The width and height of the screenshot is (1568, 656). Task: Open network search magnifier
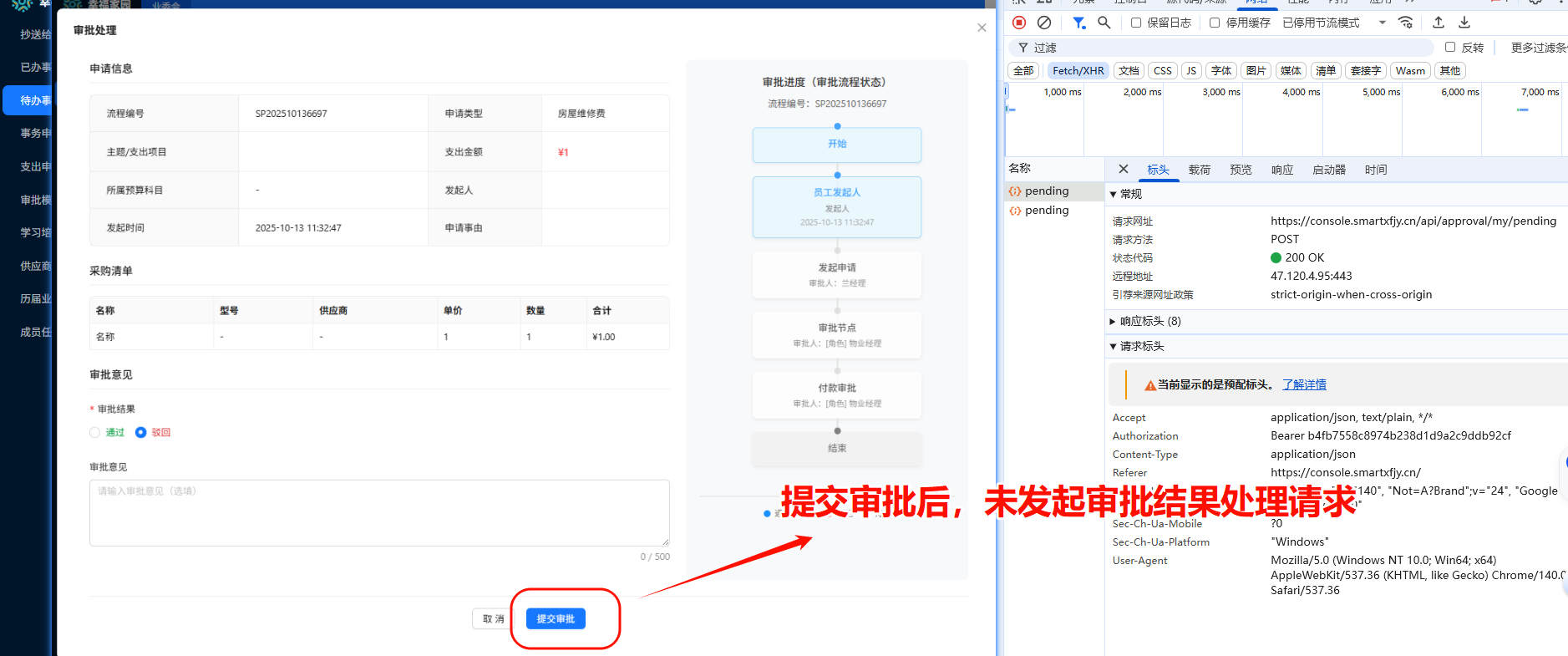point(1104,23)
